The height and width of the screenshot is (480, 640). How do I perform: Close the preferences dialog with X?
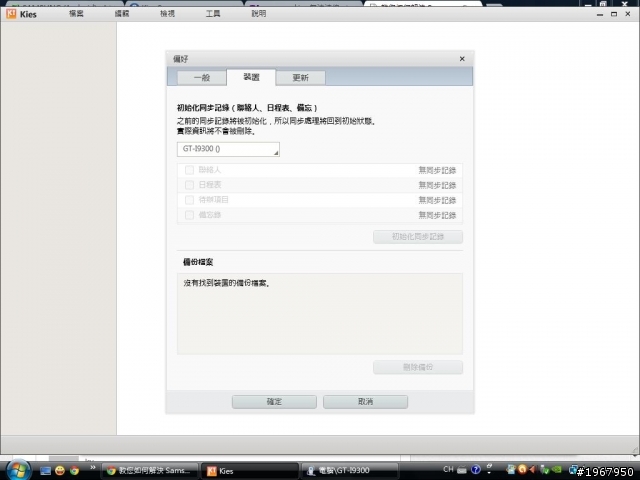pyautogui.click(x=462, y=59)
